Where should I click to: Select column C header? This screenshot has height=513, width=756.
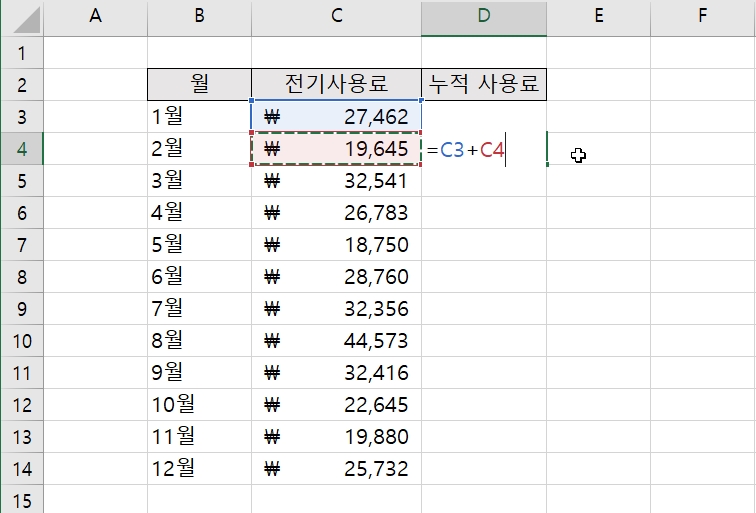(x=337, y=18)
